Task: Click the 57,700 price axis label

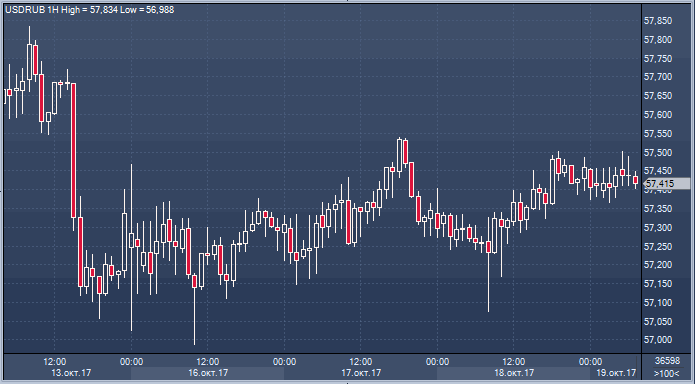Action: [658, 77]
